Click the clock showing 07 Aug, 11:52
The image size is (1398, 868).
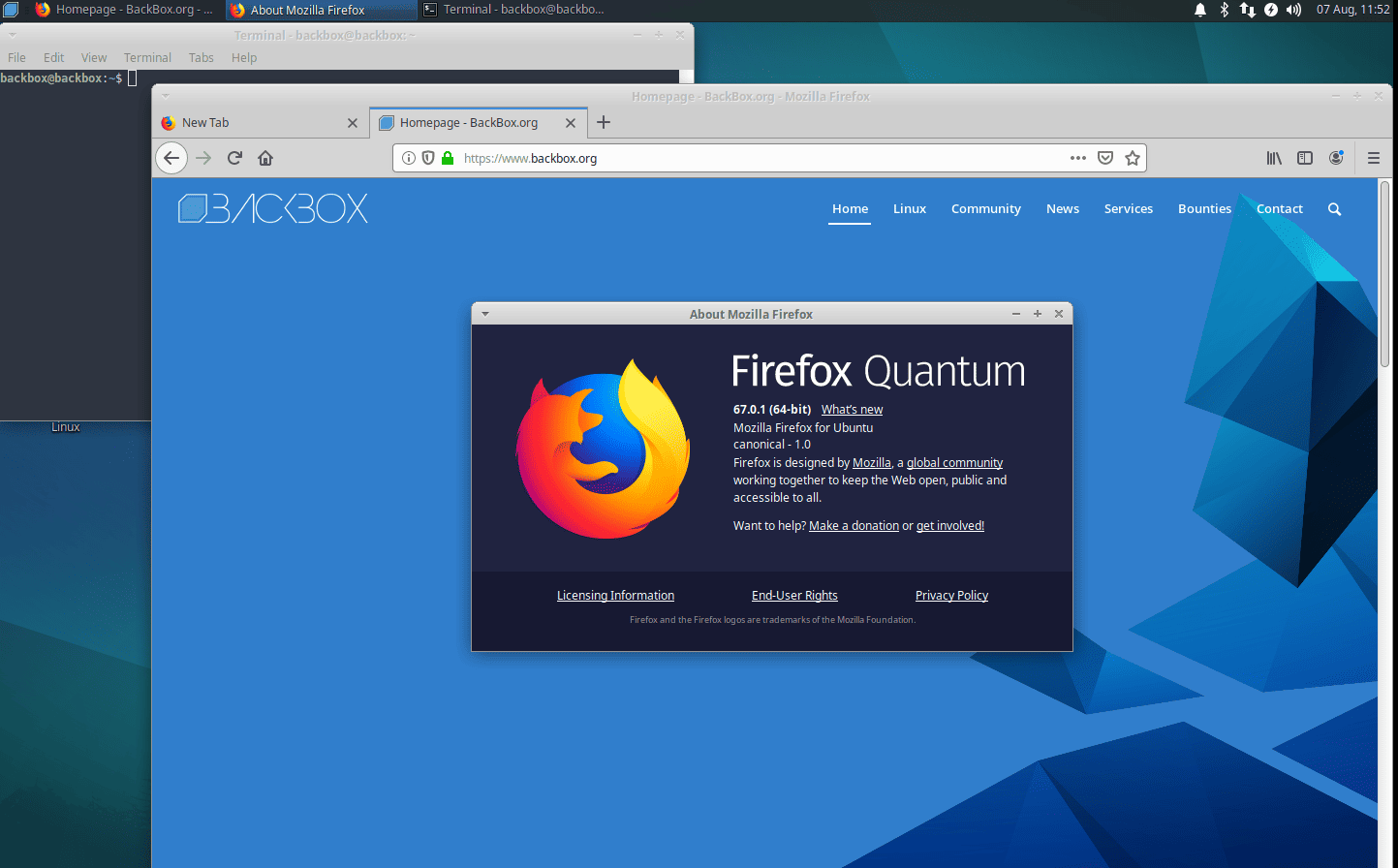point(1352,10)
